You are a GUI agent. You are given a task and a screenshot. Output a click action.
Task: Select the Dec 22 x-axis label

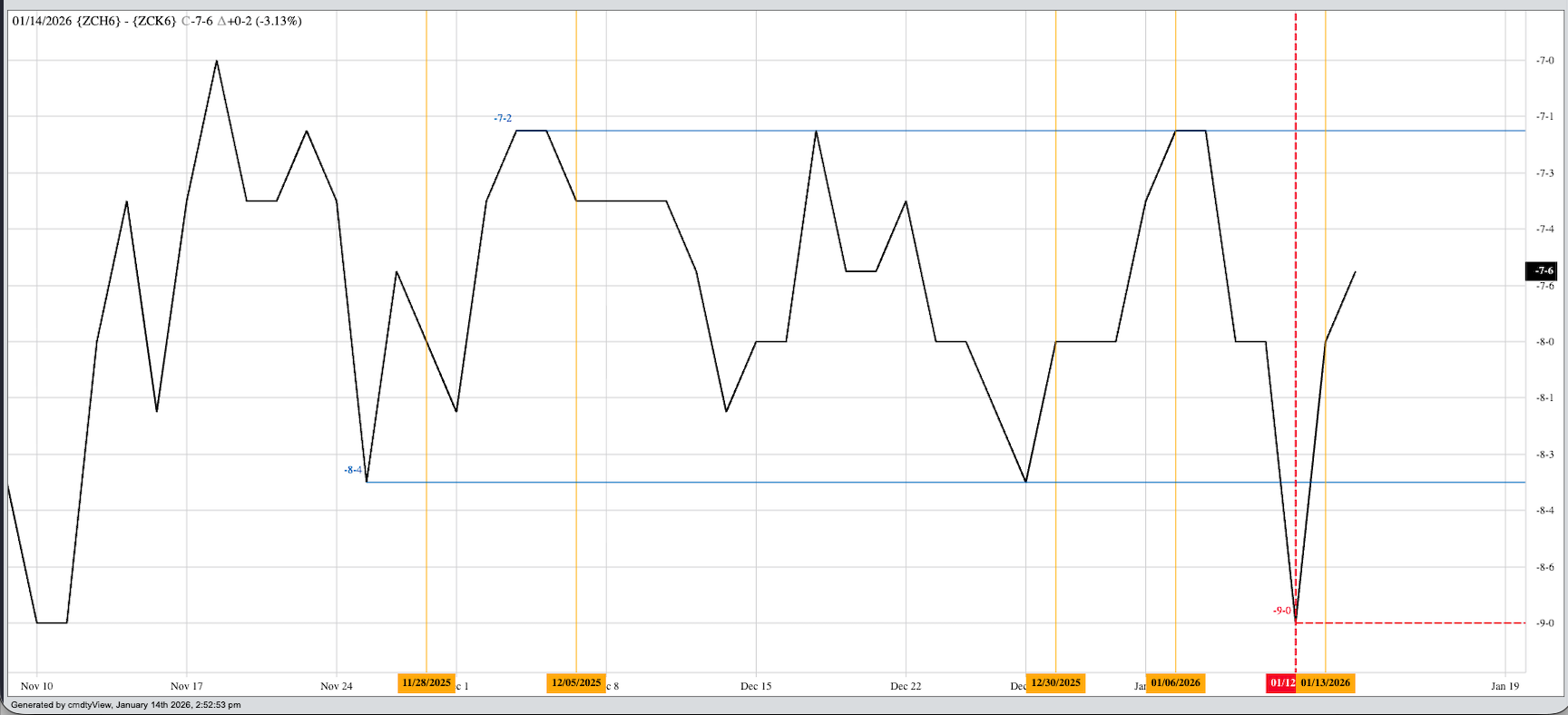click(906, 686)
